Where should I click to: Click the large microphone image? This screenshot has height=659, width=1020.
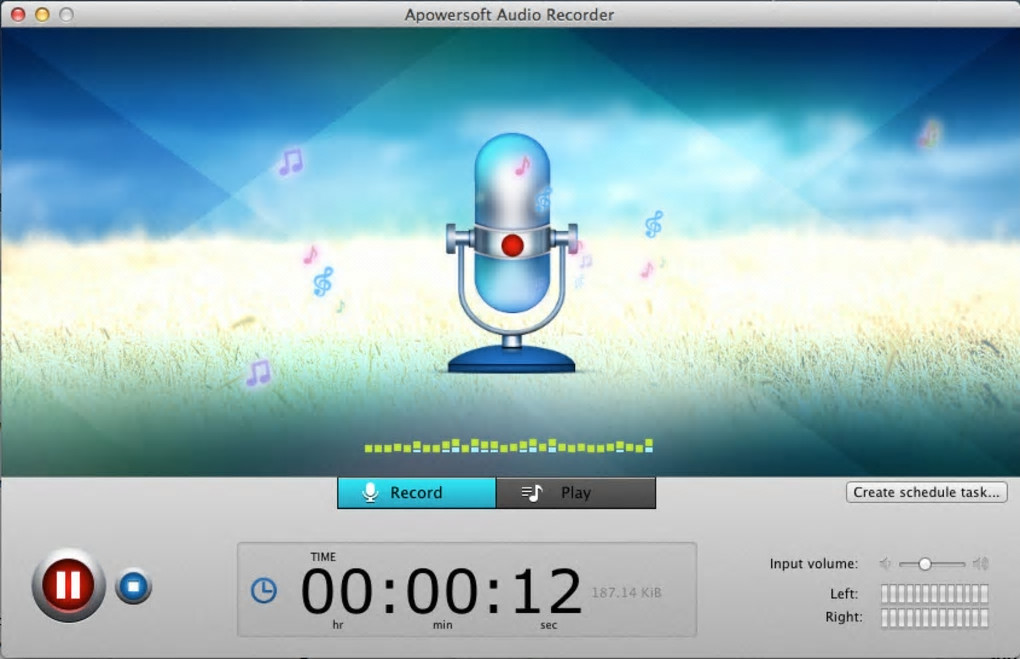pyautogui.click(x=511, y=254)
